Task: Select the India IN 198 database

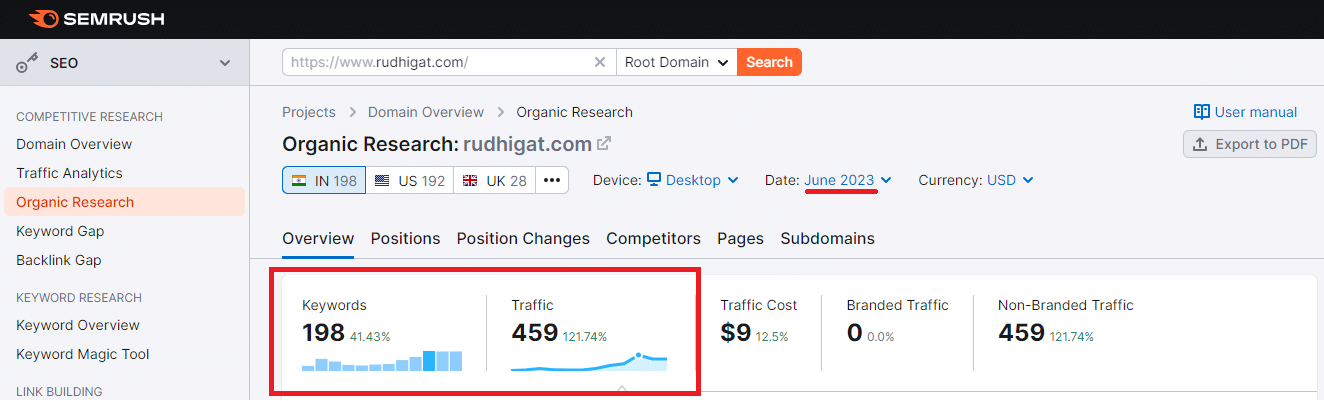Action: [x=324, y=180]
